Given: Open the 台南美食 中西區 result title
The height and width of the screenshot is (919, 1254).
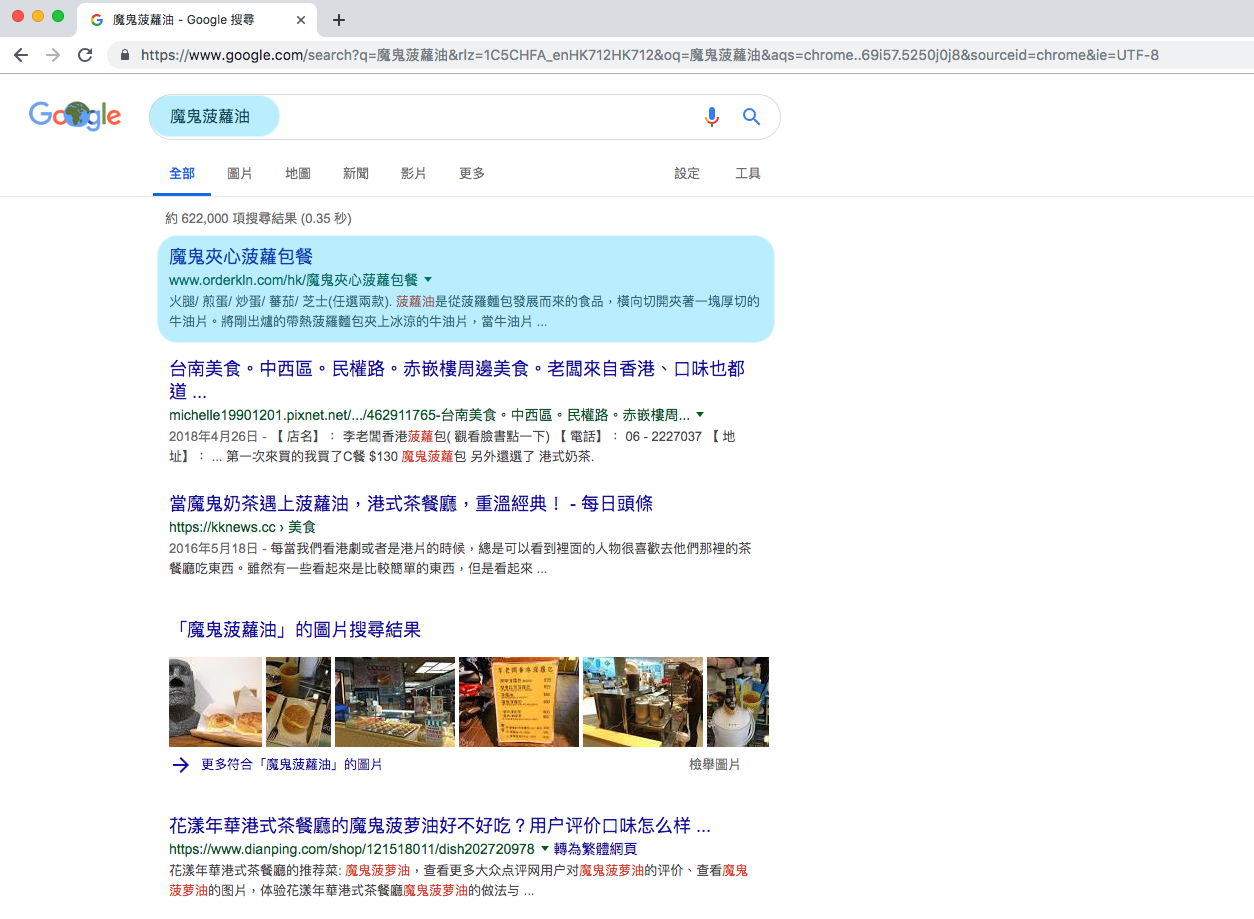Looking at the screenshot, I should (x=457, y=380).
